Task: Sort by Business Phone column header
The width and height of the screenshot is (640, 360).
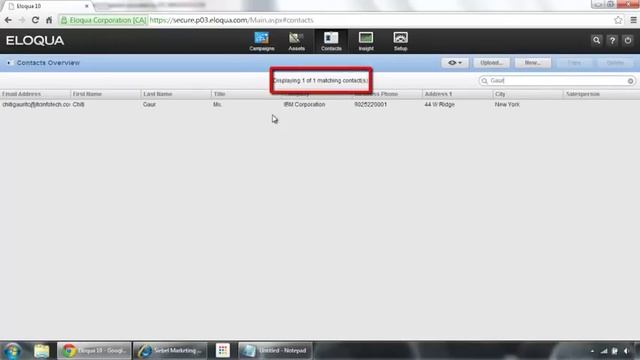Action: pyautogui.click(x=387, y=94)
